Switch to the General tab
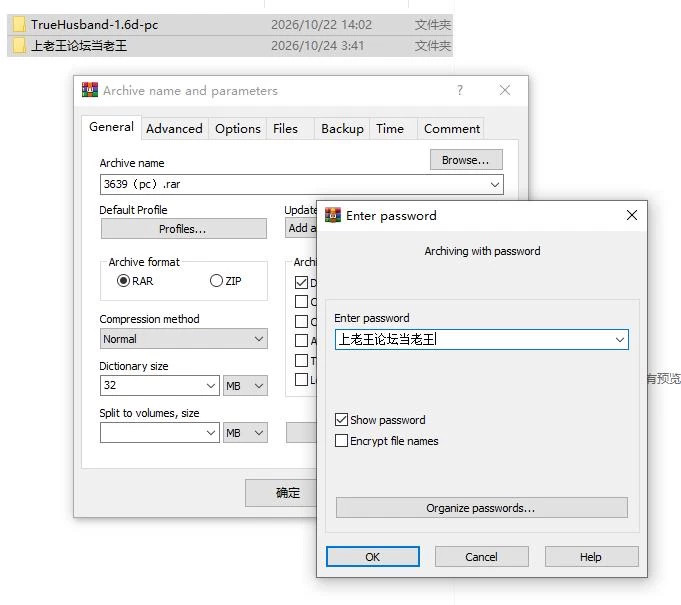The width and height of the screenshot is (681, 605). pyautogui.click(x=111, y=127)
